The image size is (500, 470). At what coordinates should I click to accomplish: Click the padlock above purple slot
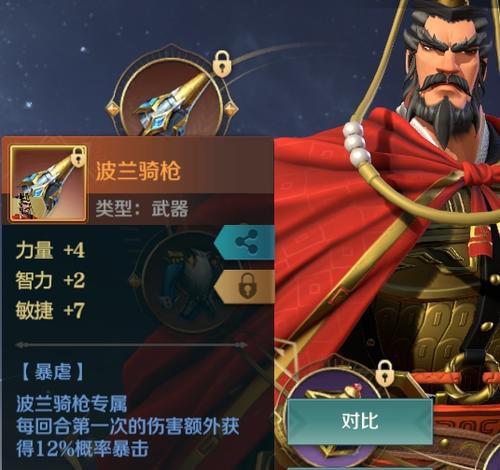click(x=385, y=374)
